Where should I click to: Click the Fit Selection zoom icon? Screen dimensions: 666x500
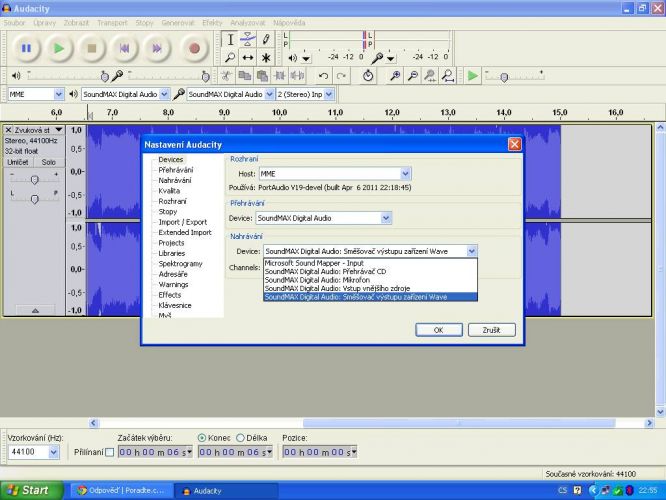(430, 76)
